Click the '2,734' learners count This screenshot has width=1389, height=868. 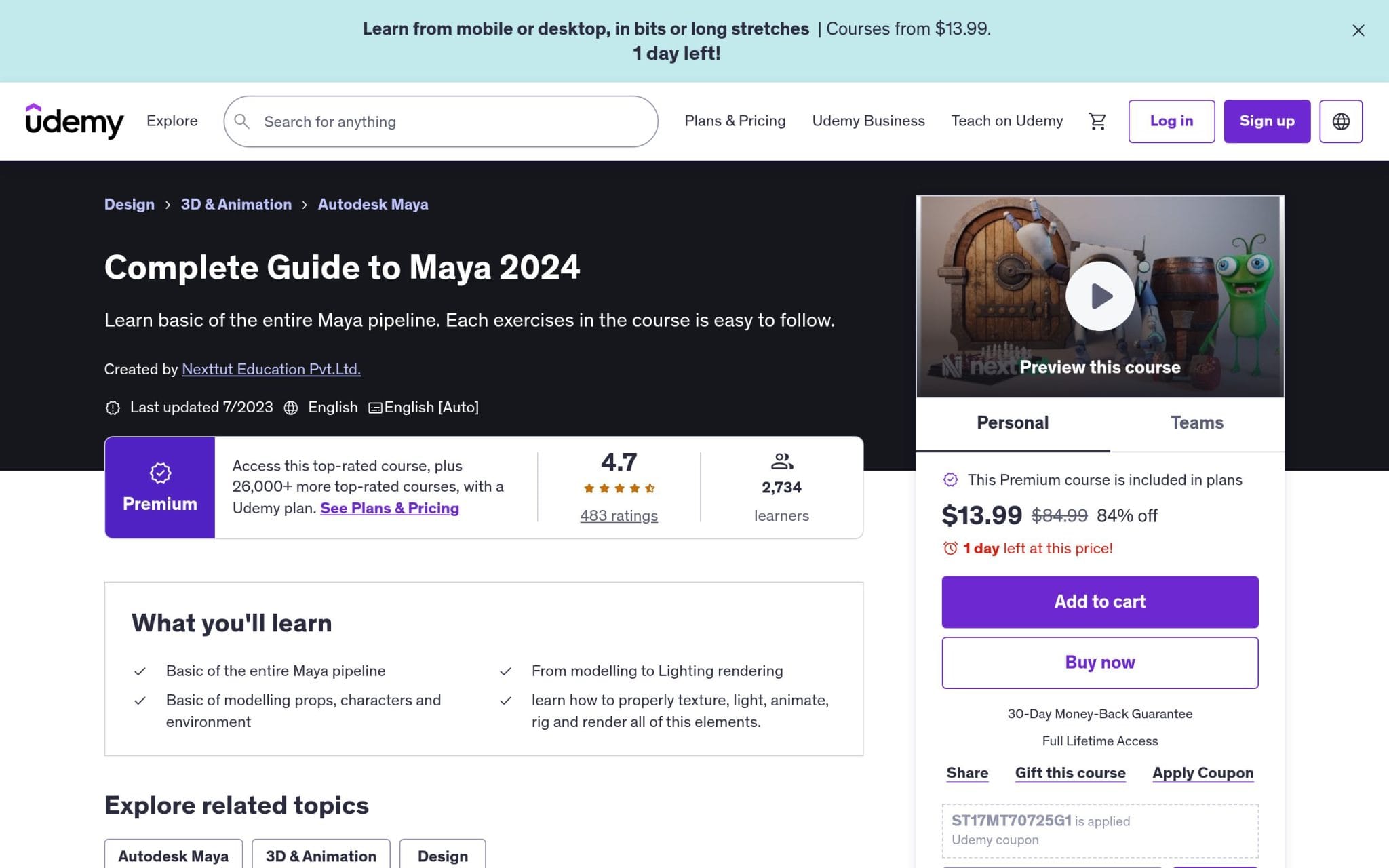click(x=781, y=488)
